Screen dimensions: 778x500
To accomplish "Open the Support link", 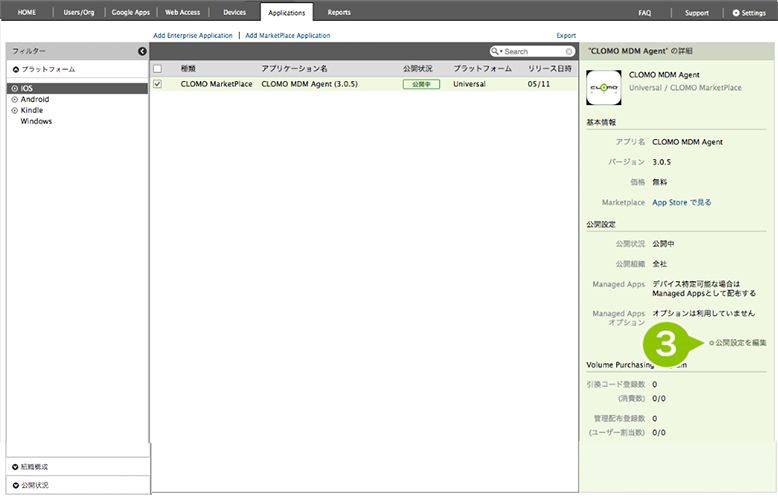I will coord(697,13).
